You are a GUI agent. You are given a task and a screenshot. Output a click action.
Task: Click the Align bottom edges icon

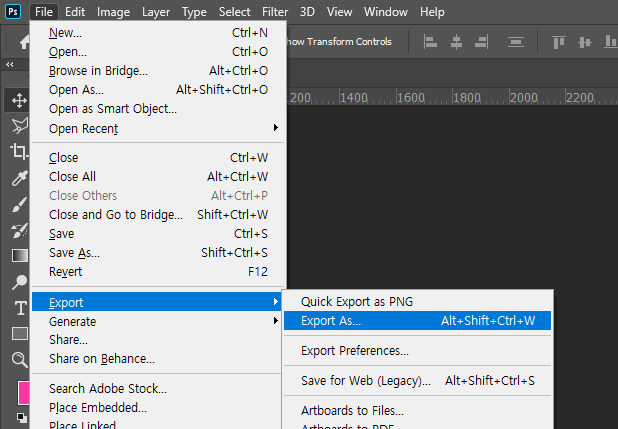tap(611, 41)
